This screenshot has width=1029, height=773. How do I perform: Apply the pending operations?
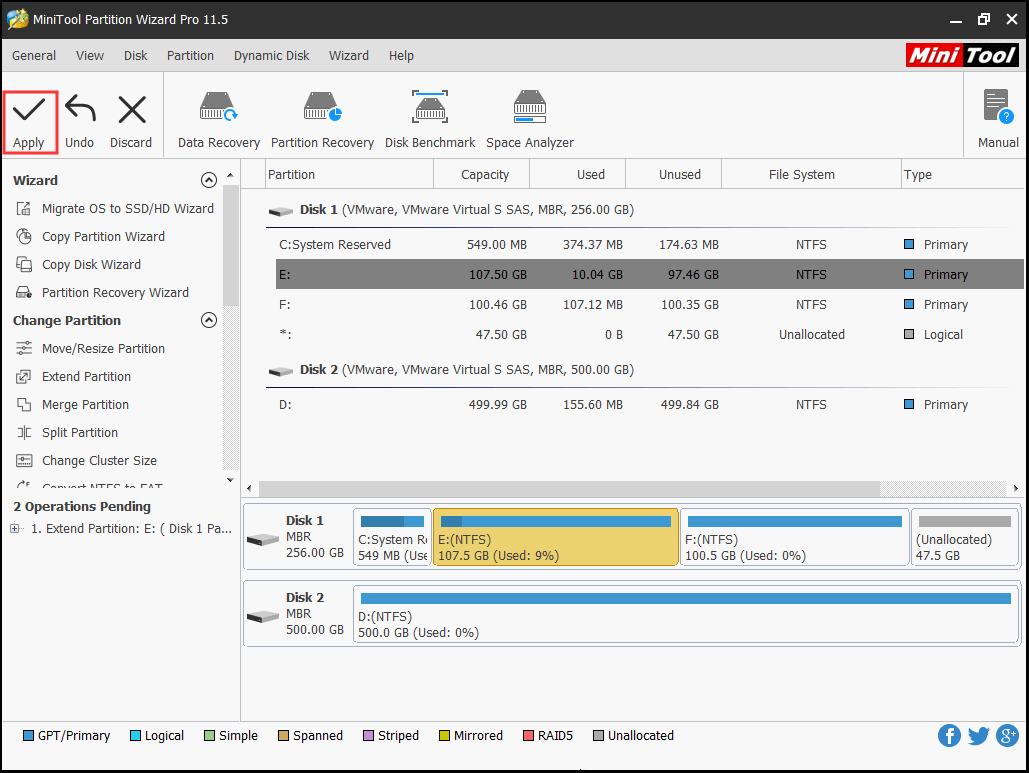click(30, 123)
